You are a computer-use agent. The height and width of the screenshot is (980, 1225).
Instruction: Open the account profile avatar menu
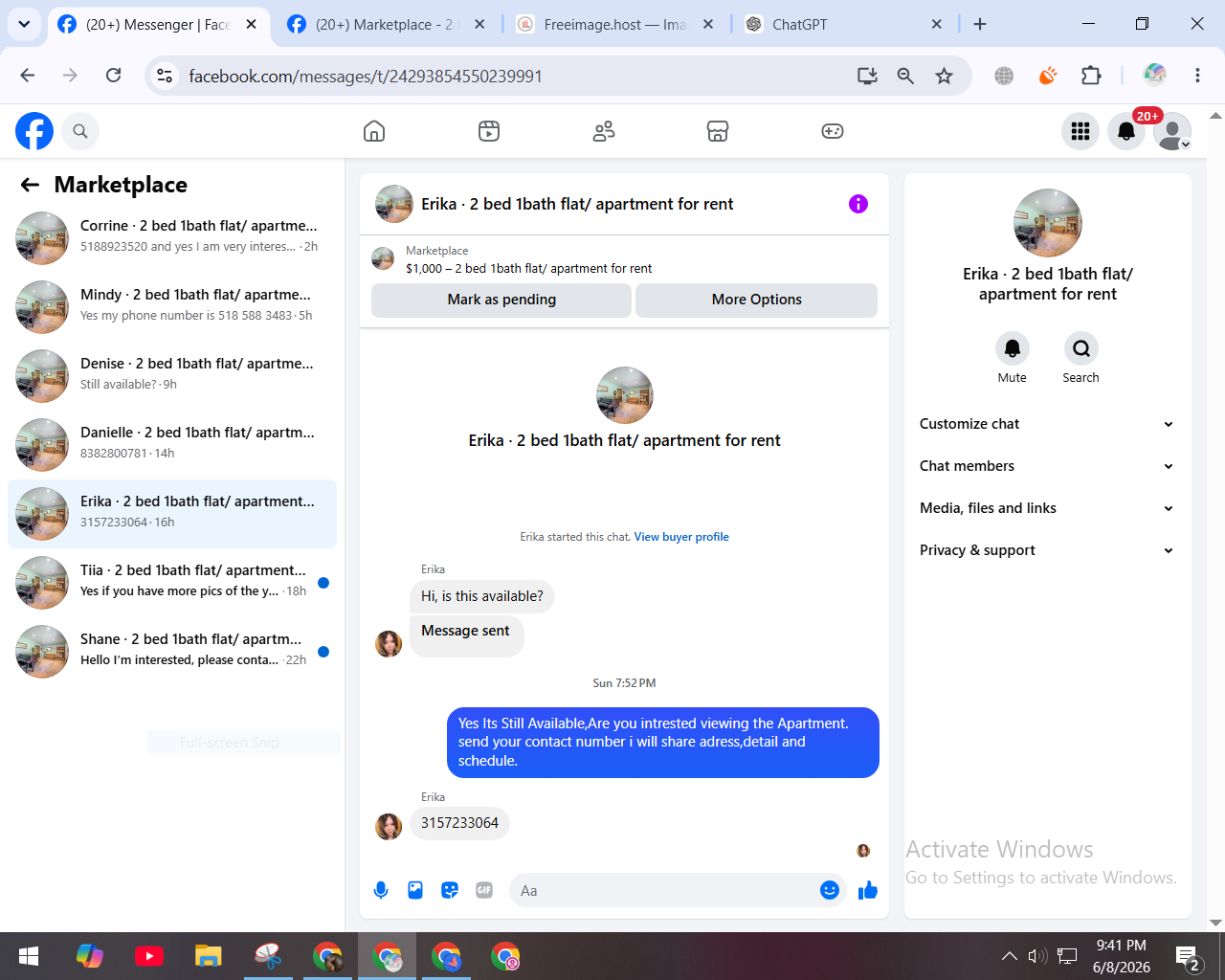(1172, 131)
